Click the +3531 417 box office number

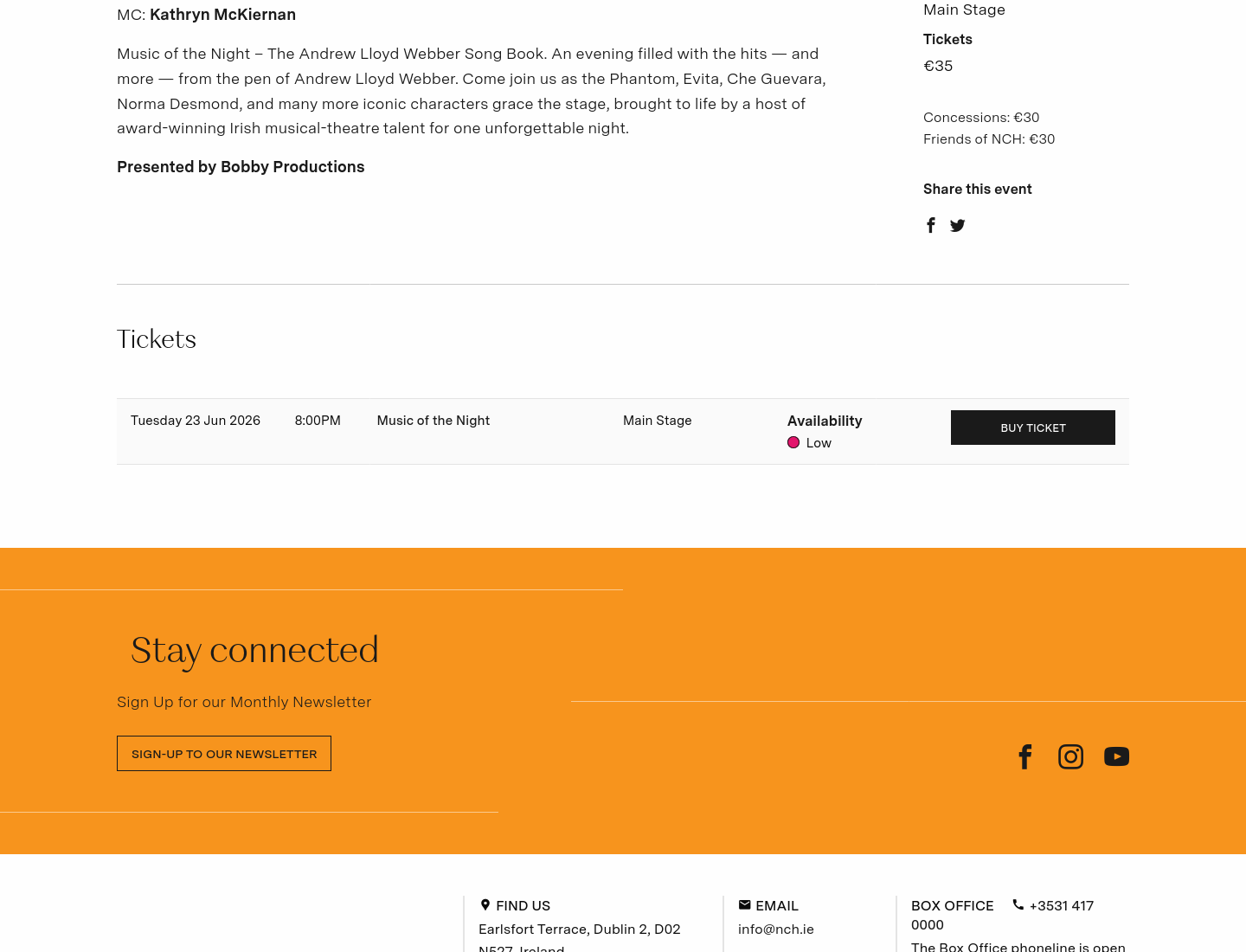pyautogui.click(x=1062, y=905)
